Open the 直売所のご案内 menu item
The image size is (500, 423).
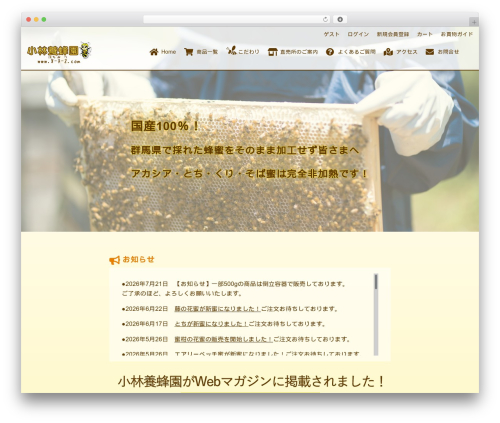[293, 52]
